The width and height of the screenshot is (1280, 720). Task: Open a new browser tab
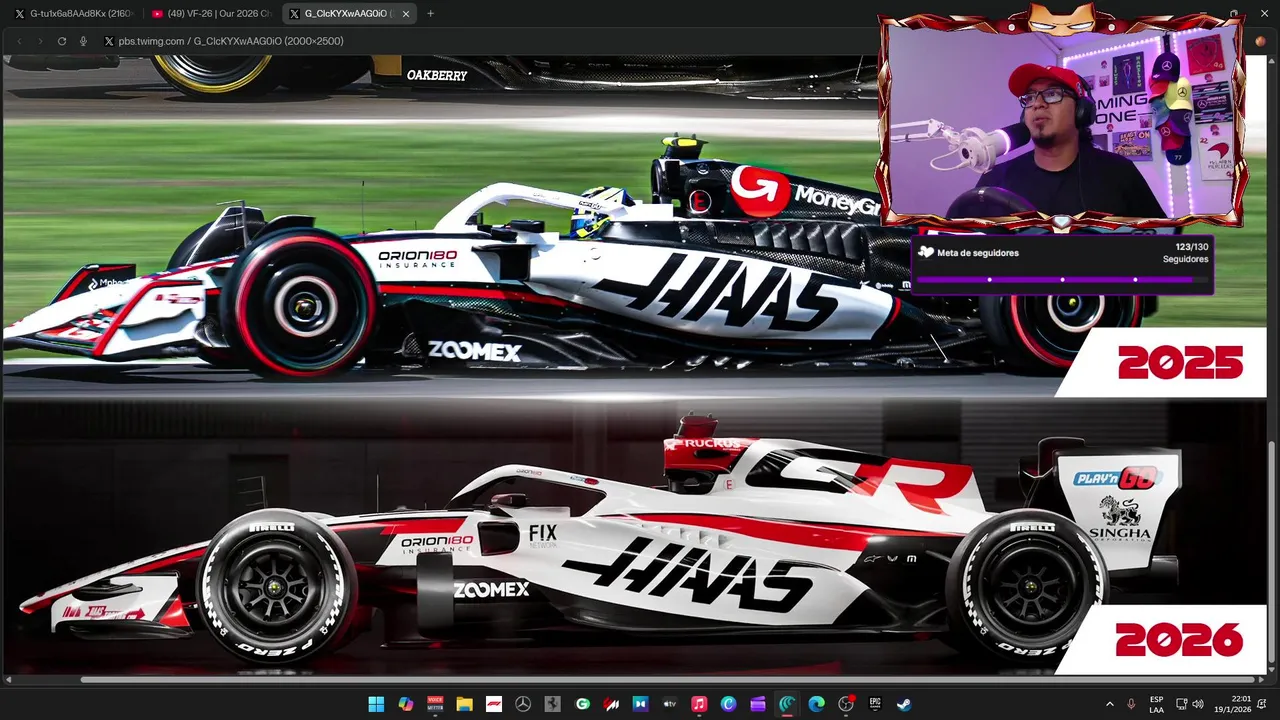coord(430,14)
